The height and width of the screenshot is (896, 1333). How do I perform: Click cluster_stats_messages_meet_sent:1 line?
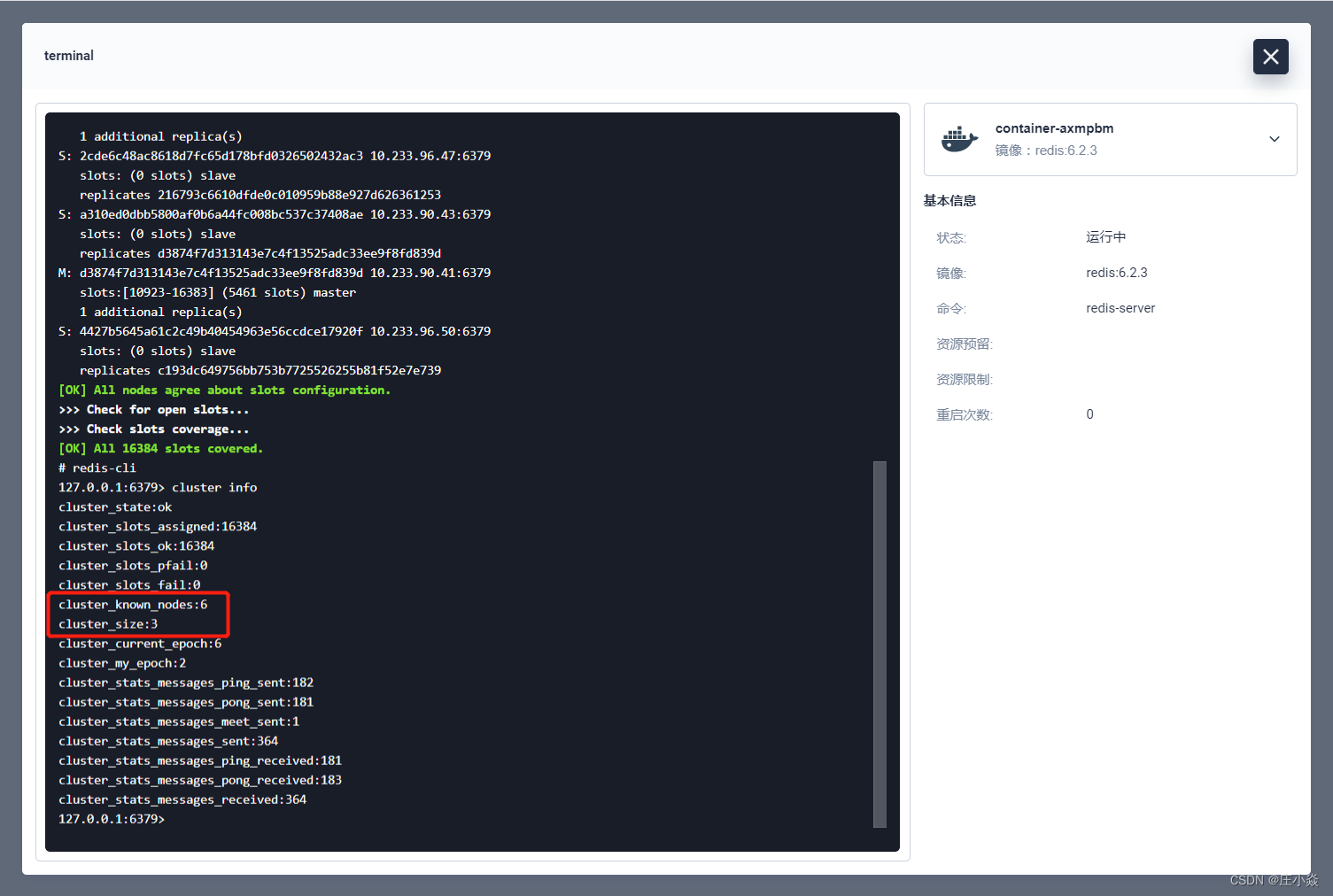click(179, 722)
